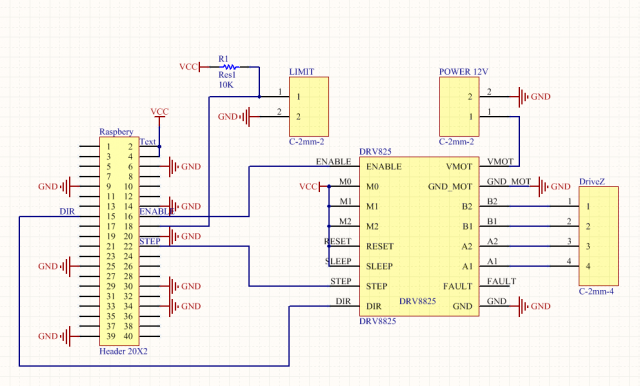The height and width of the screenshot is (386, 640).
Task: Click the M2 pin label inside DRV8825
Action: coord(372,226)
